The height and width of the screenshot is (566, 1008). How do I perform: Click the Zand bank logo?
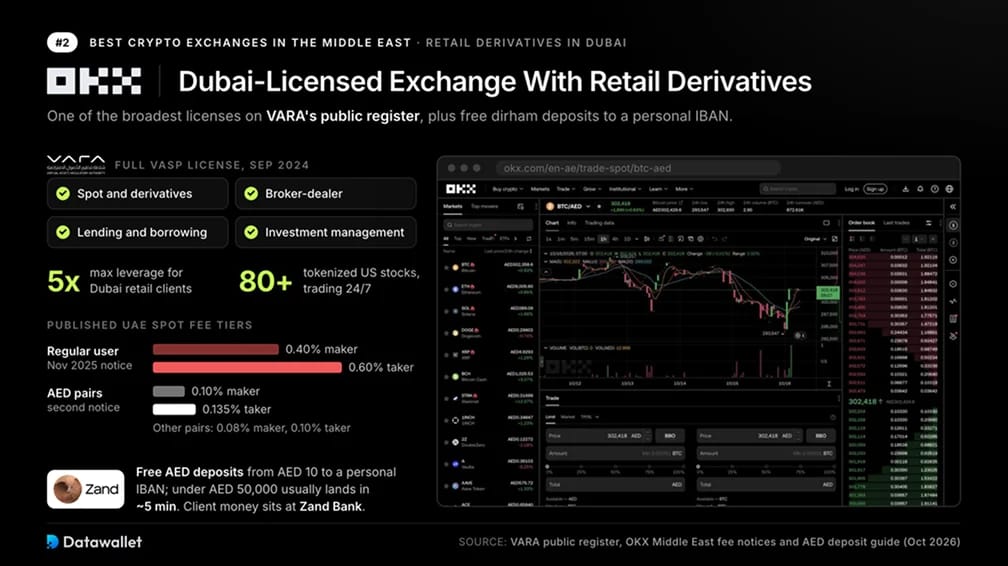[86, 489]
